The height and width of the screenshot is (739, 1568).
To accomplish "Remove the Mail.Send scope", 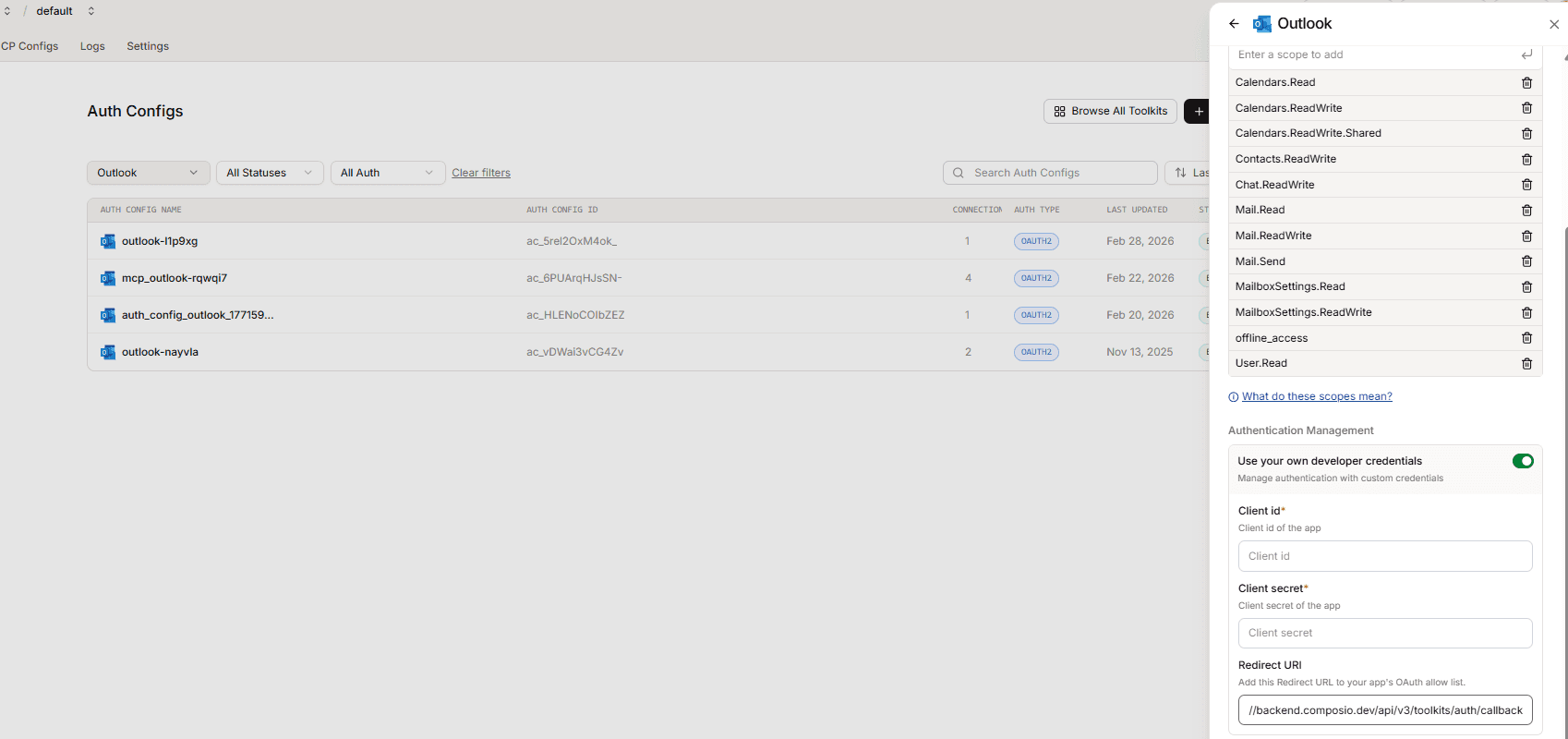I will 1526,261.
